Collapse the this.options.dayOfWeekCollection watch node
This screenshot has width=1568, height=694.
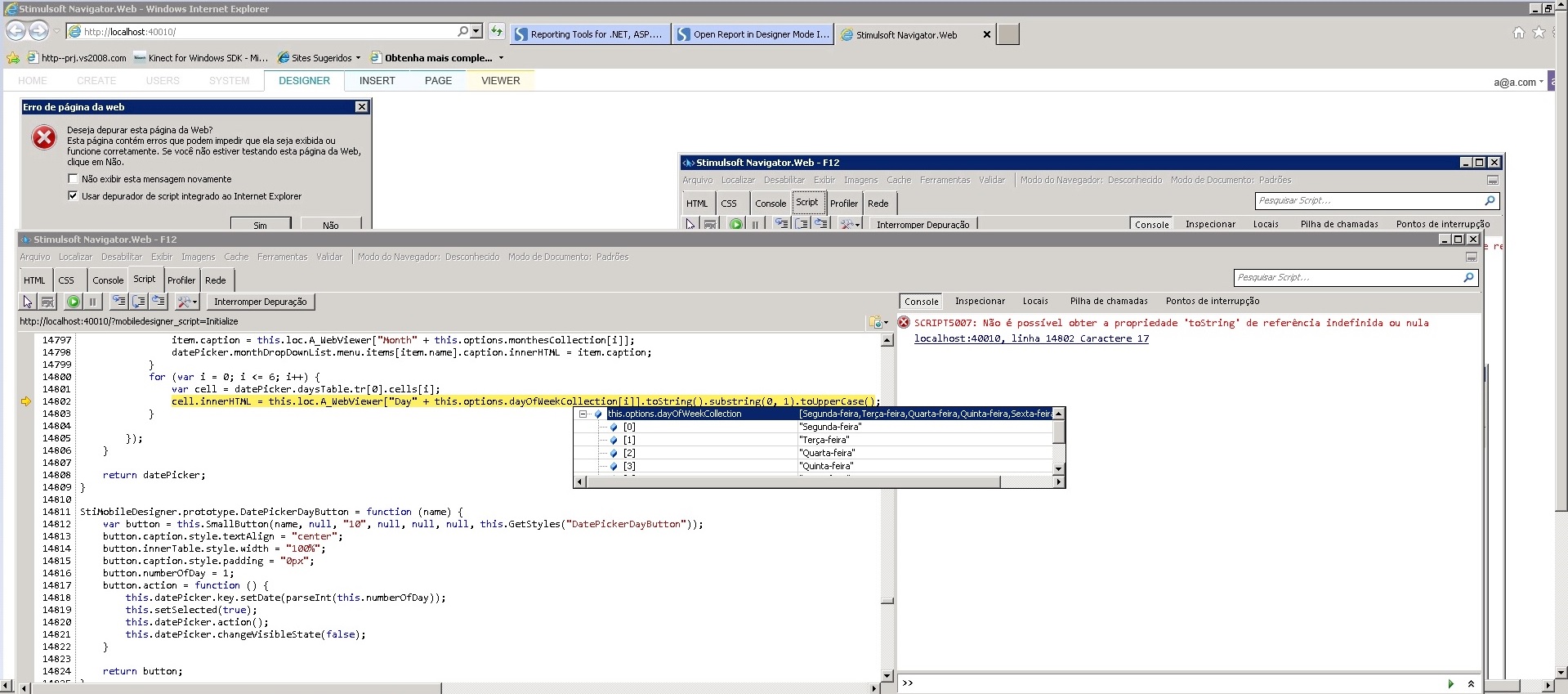583,414
